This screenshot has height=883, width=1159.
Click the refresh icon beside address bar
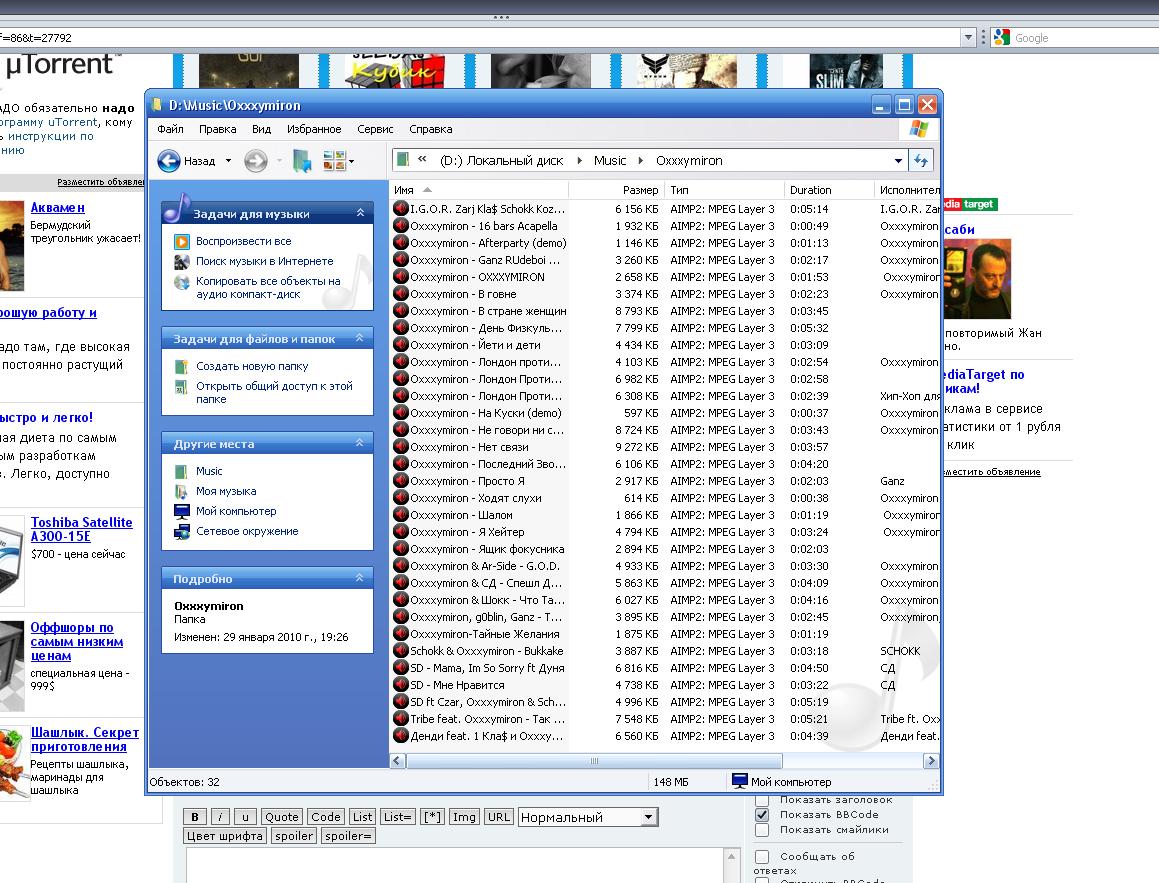921,160
